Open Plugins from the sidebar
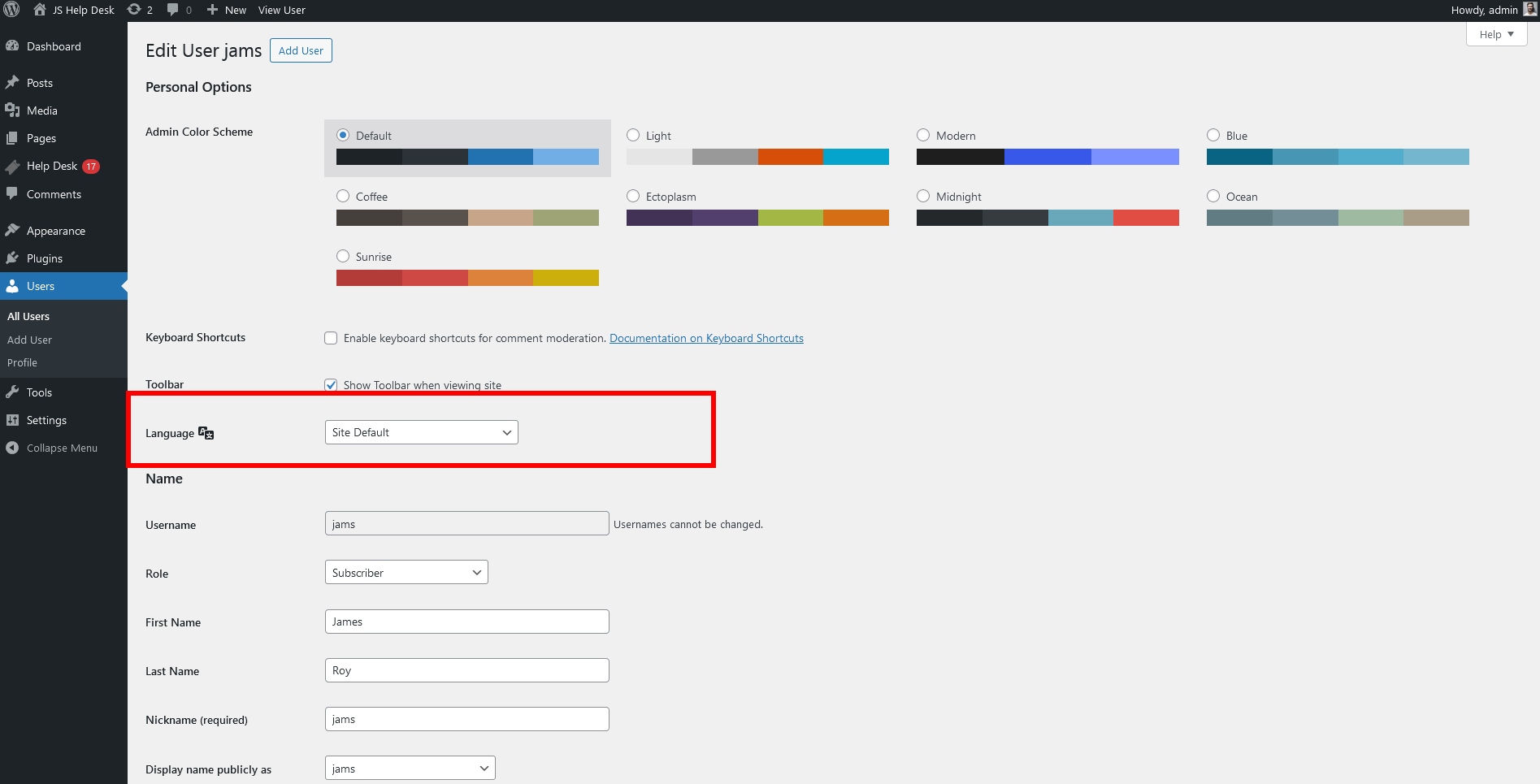This screenshot has height=784, width=1540. pos(44,258)
